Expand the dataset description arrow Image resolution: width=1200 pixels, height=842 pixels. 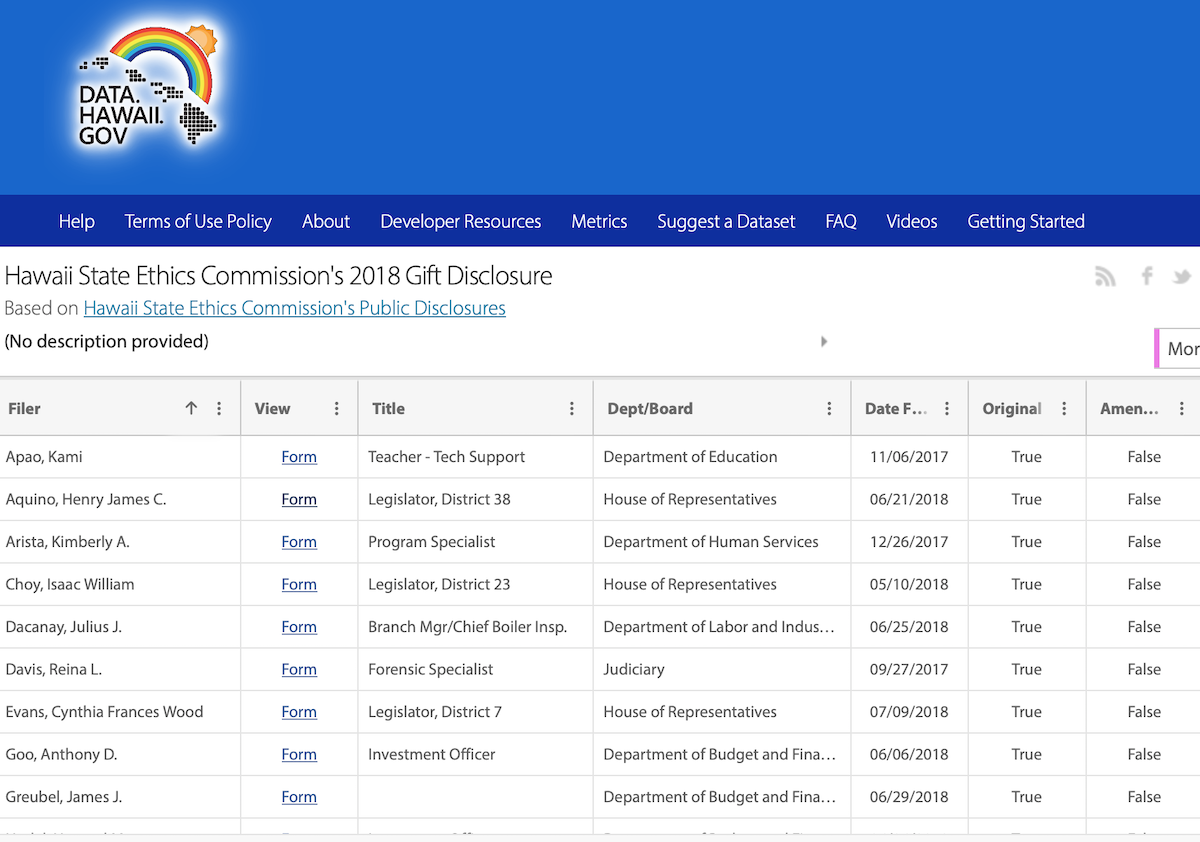coord(824,342)
